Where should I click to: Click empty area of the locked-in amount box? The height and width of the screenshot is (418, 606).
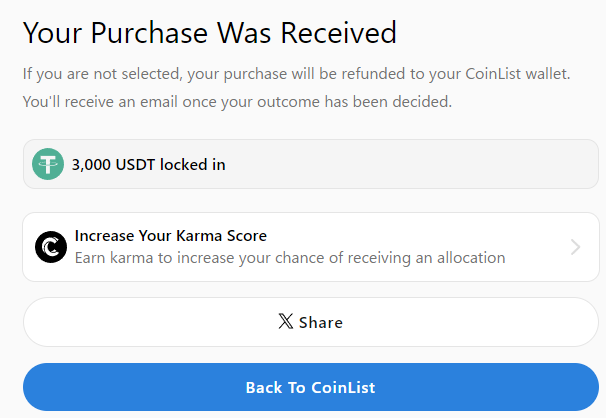[410, 164]
